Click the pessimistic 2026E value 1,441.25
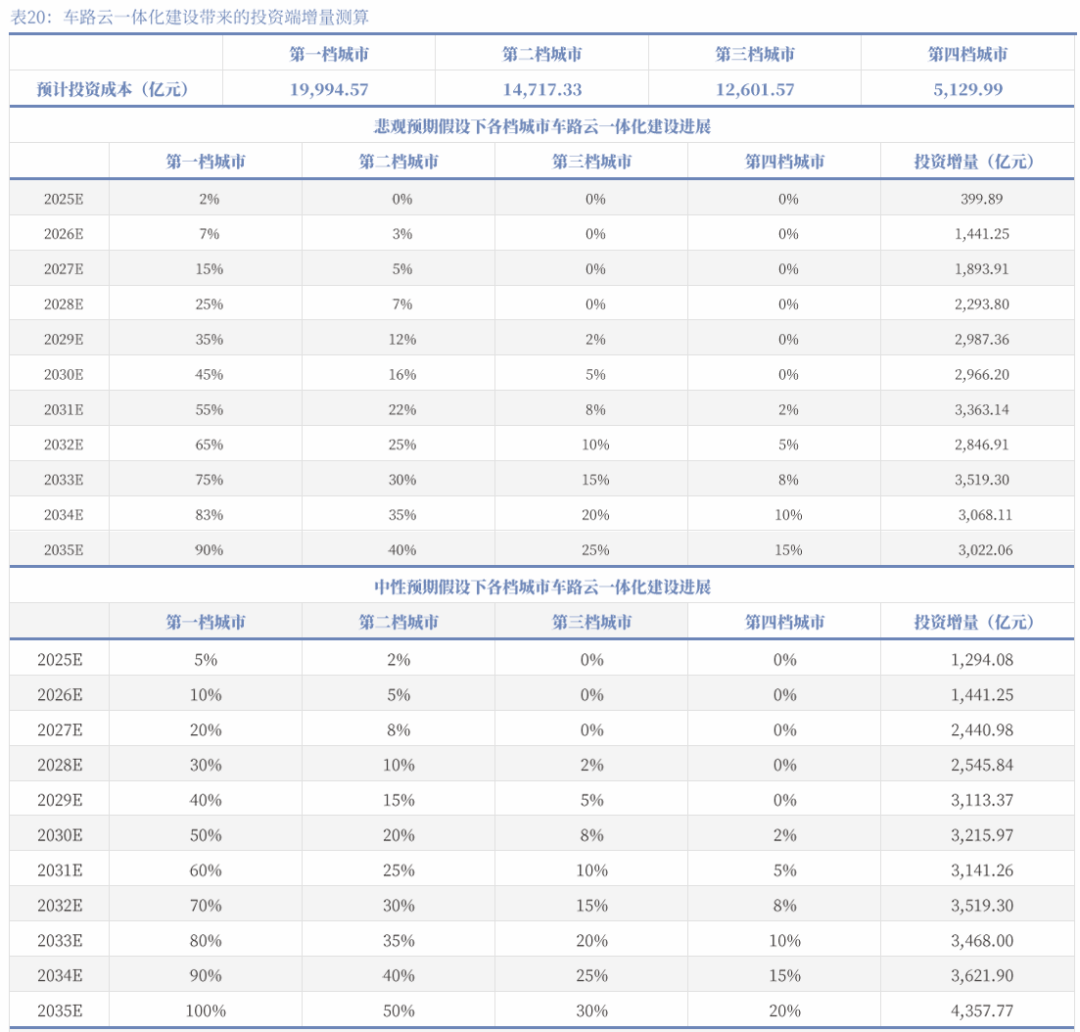Screen dimensions: 1080x1032 click(982, 234)
